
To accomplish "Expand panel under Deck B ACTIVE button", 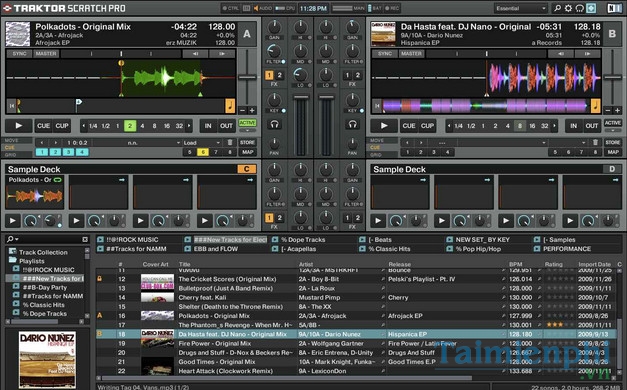I will click(613, 130).
